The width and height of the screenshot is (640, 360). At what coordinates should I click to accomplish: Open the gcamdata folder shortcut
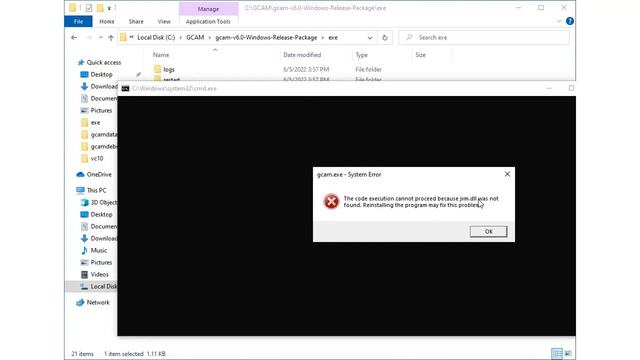[99, 134]
